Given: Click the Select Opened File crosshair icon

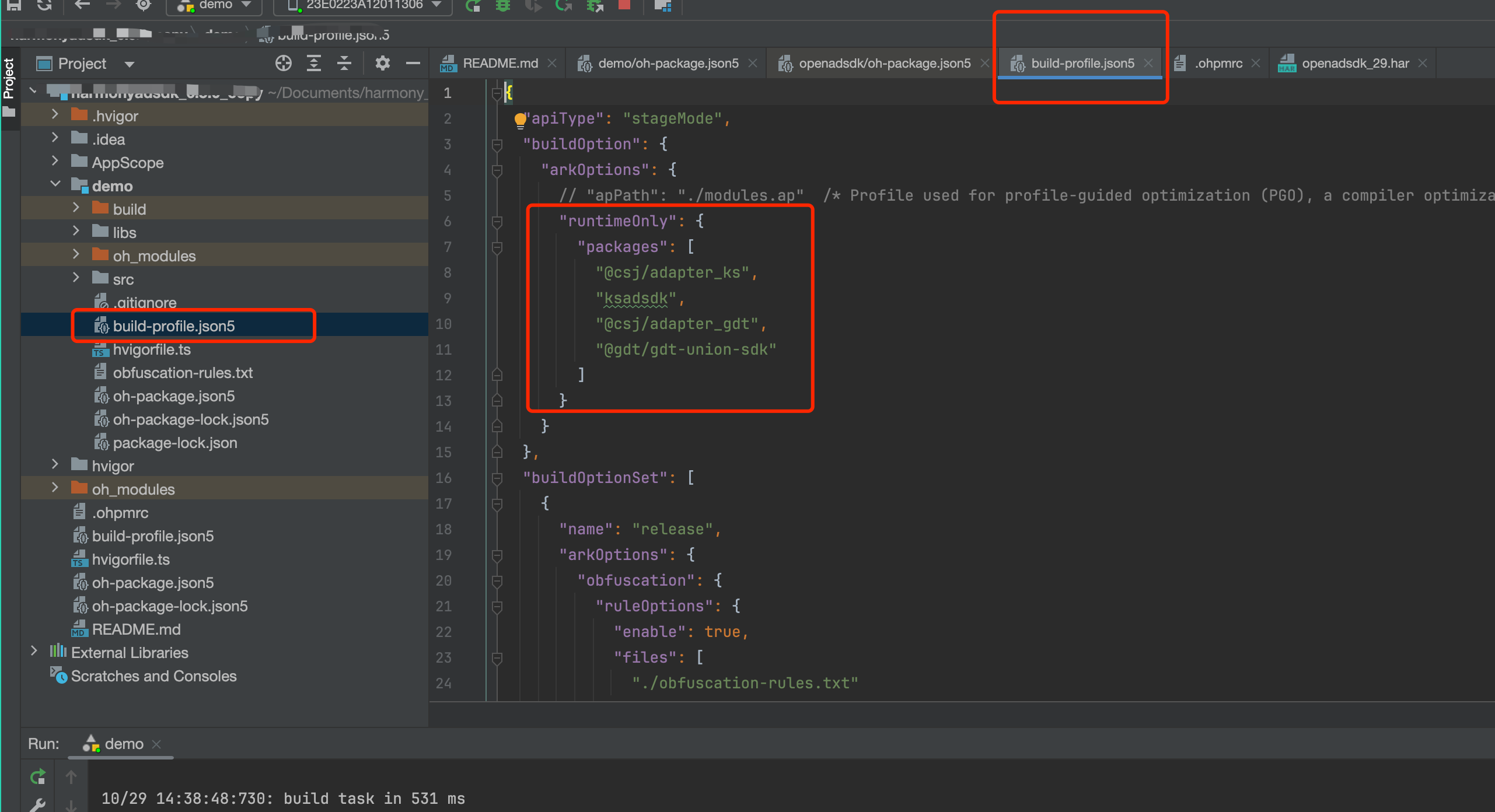Looking at the screenshot, I should [283, 63].
